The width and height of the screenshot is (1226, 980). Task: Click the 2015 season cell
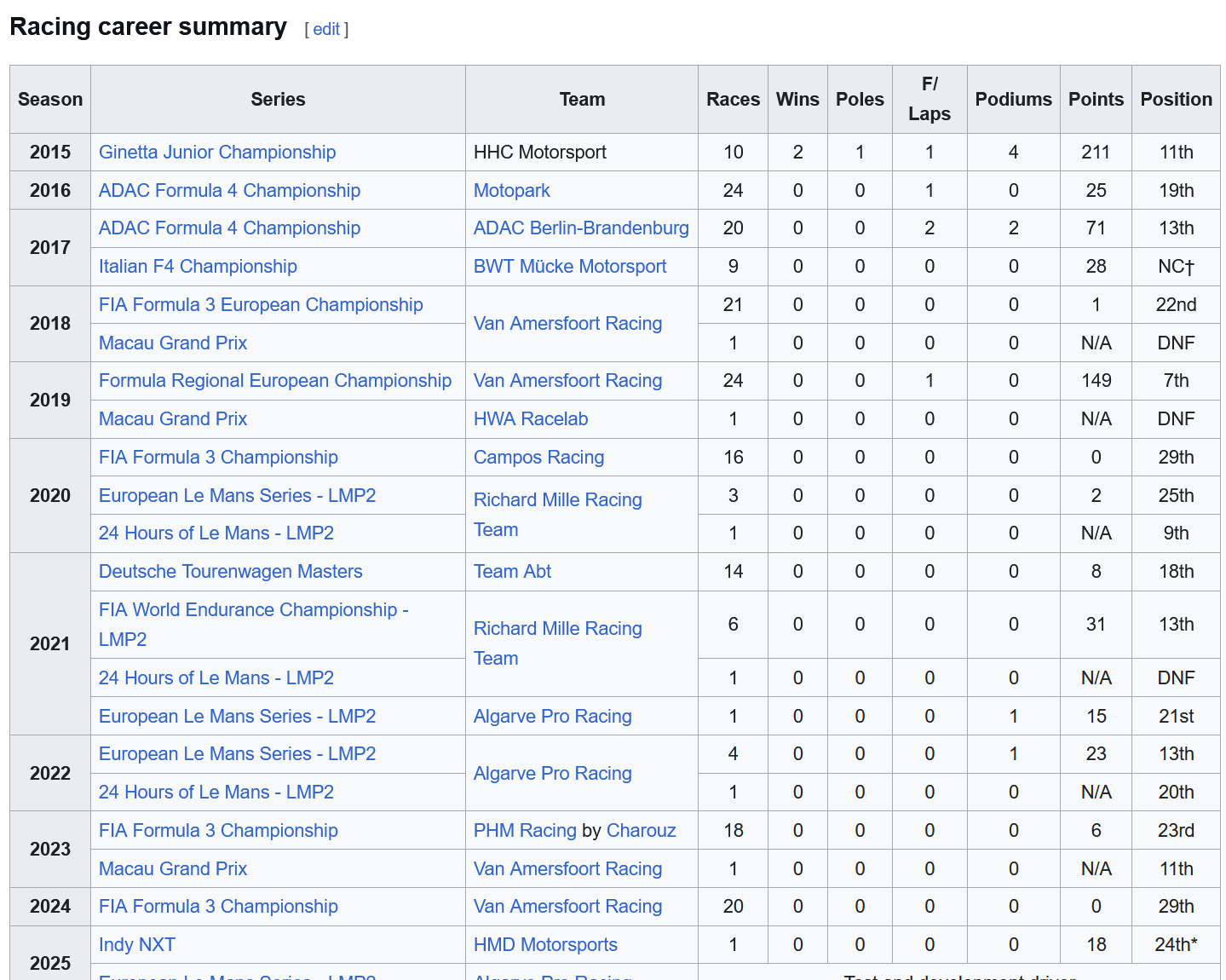[x=50, y=152]
